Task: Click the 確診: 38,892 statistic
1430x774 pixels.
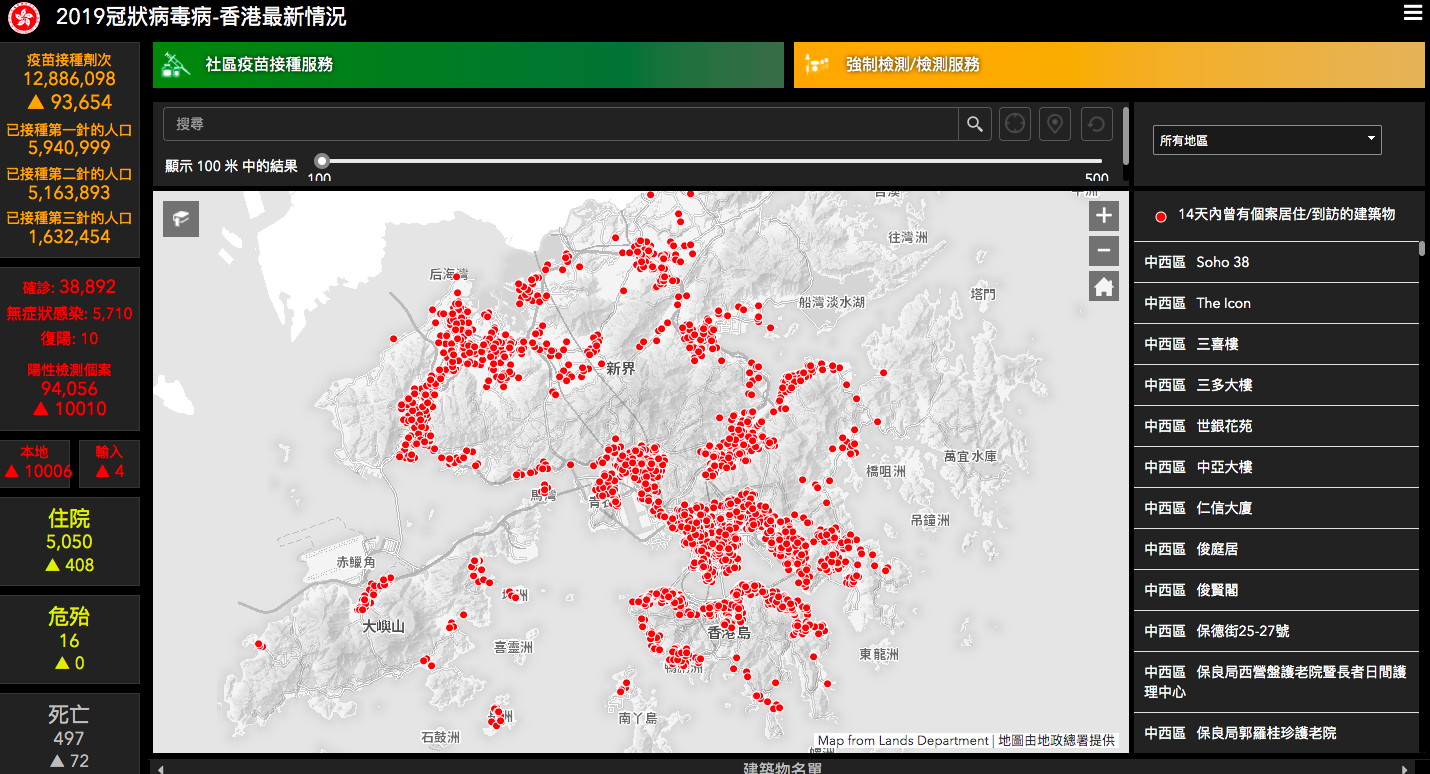Action: [69, 286]
